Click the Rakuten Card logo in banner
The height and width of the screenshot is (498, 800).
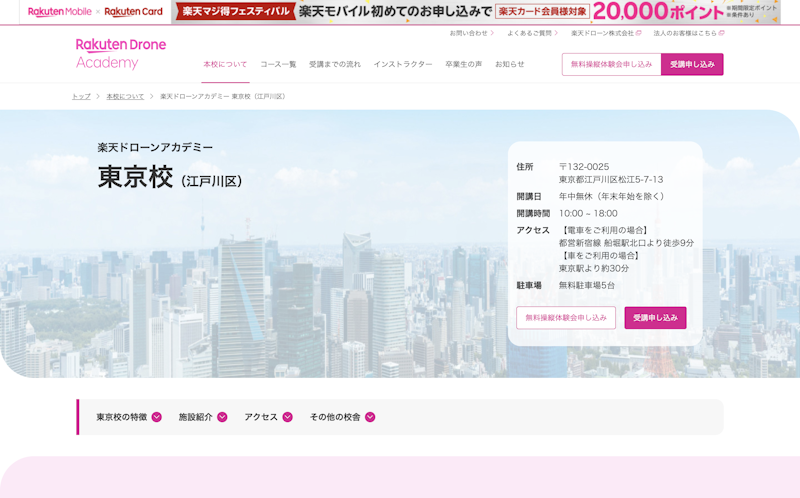click(133, 12)
